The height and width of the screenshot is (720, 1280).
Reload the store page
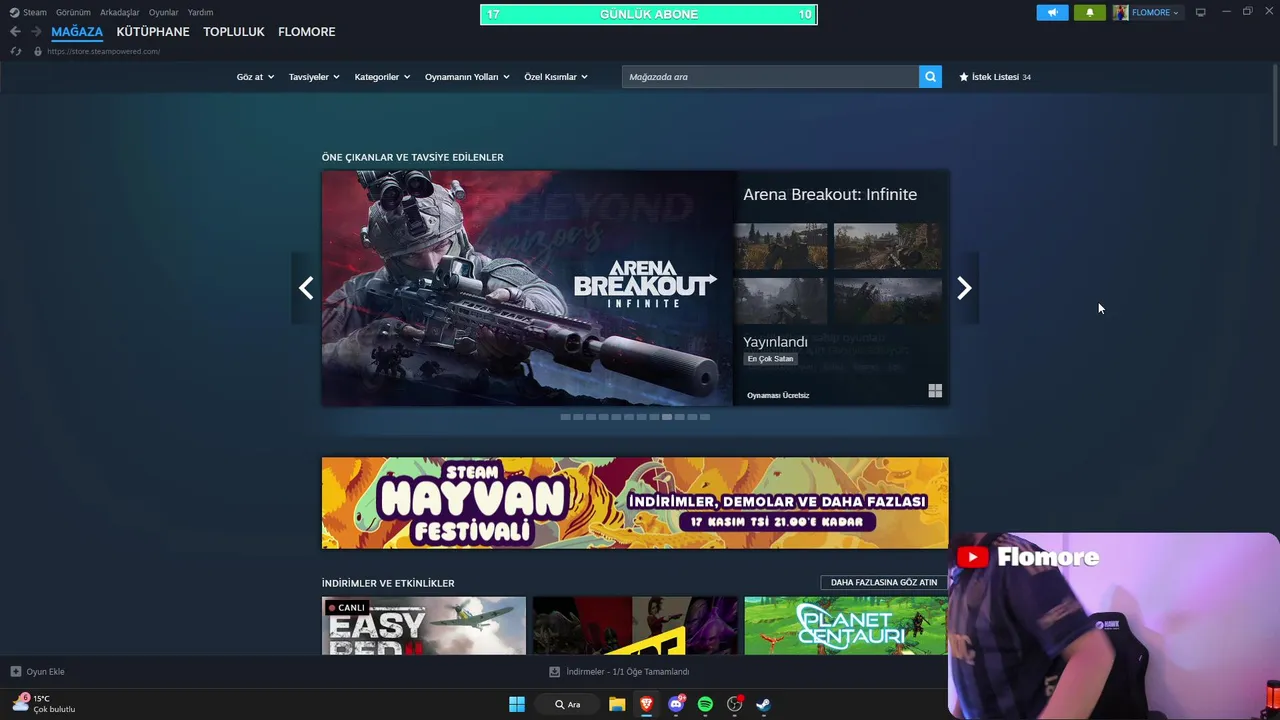15,51
